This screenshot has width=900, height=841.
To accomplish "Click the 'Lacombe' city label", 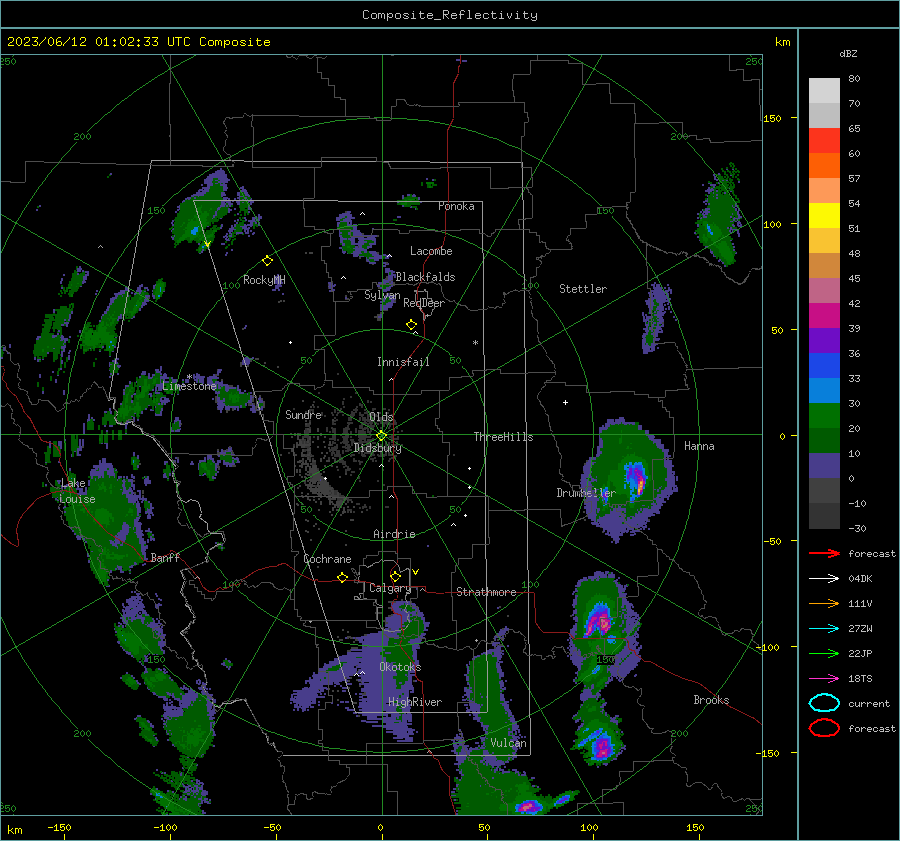I will click(431, 251).
